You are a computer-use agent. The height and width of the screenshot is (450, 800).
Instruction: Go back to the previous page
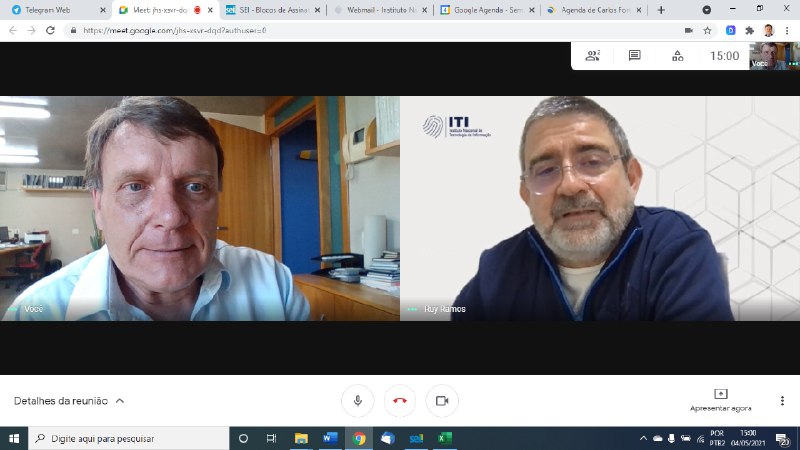coord(13,31)
